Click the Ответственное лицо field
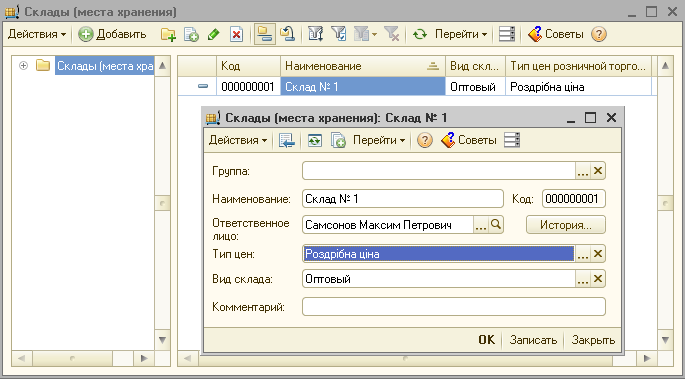The width and height of the screenshot is (685, 379). tap(388, 225)
